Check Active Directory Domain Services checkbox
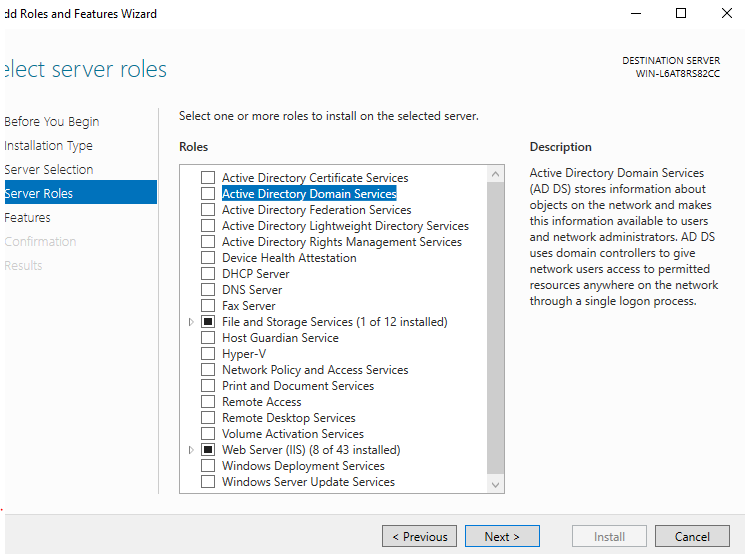This screenshot has width=745, height=554. click(208, 193)
